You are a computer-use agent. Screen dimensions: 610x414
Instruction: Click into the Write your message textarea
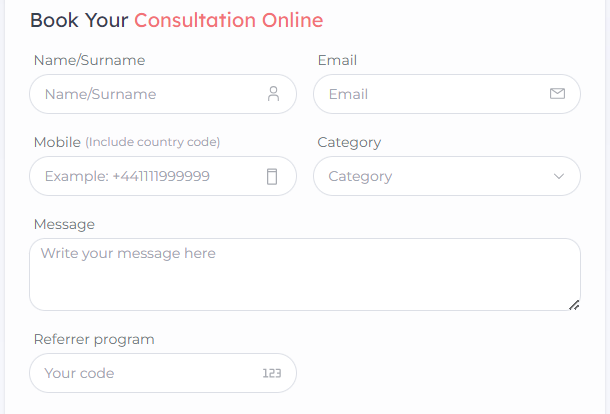pyautogui.click(x=305, y=275)
